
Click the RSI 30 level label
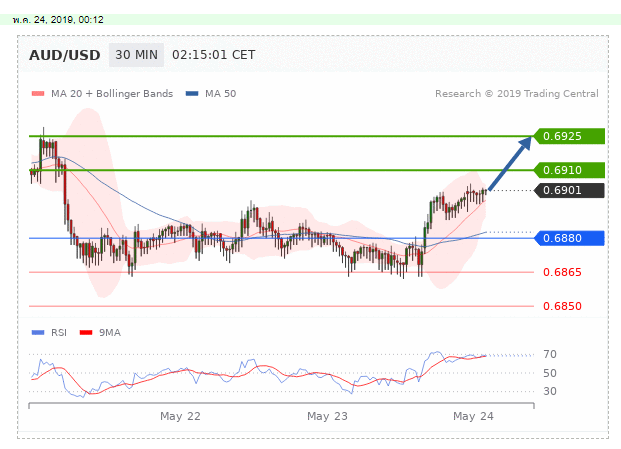(550, 391)
